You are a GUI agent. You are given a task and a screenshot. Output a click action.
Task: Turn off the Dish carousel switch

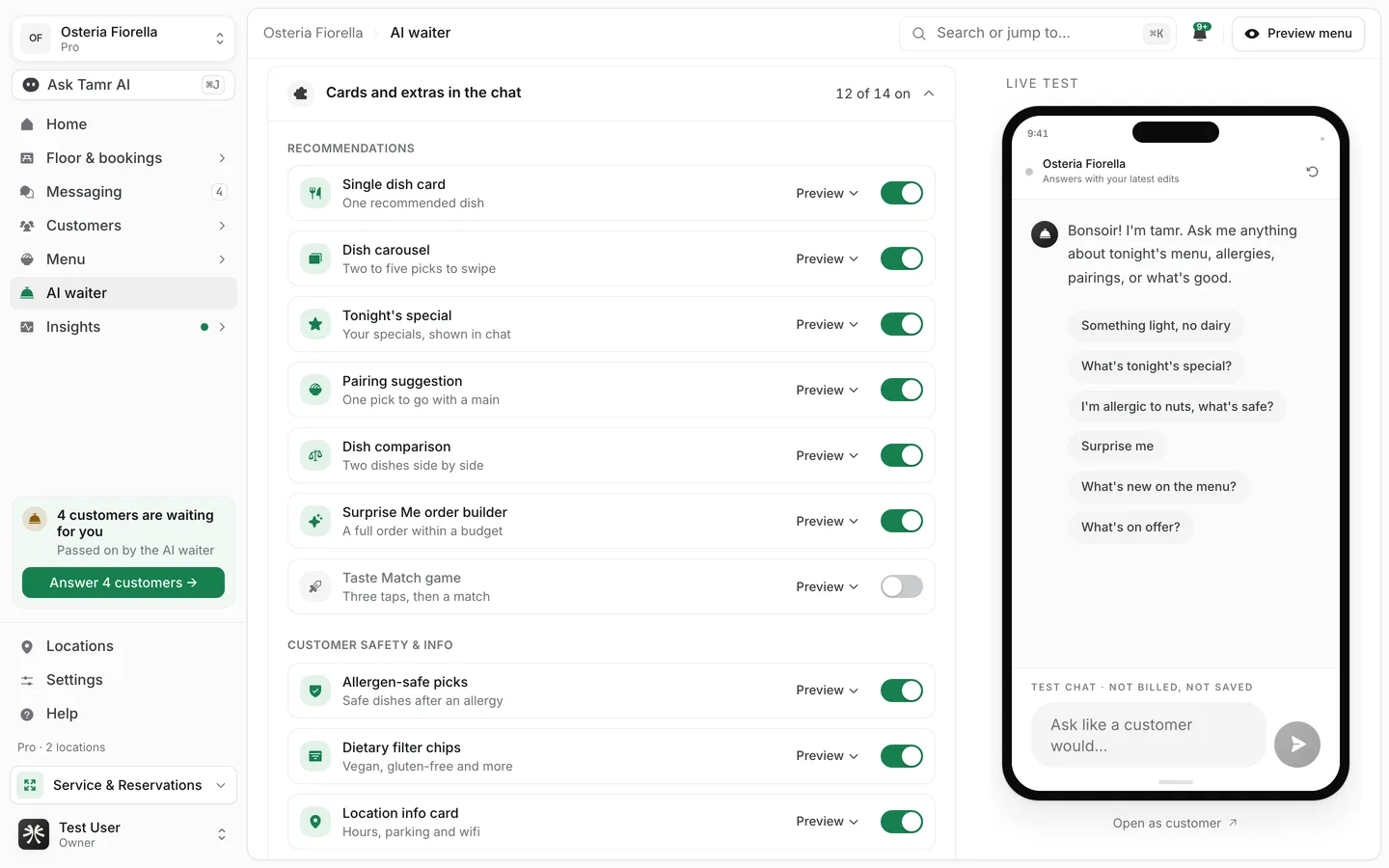click(902, 258)
